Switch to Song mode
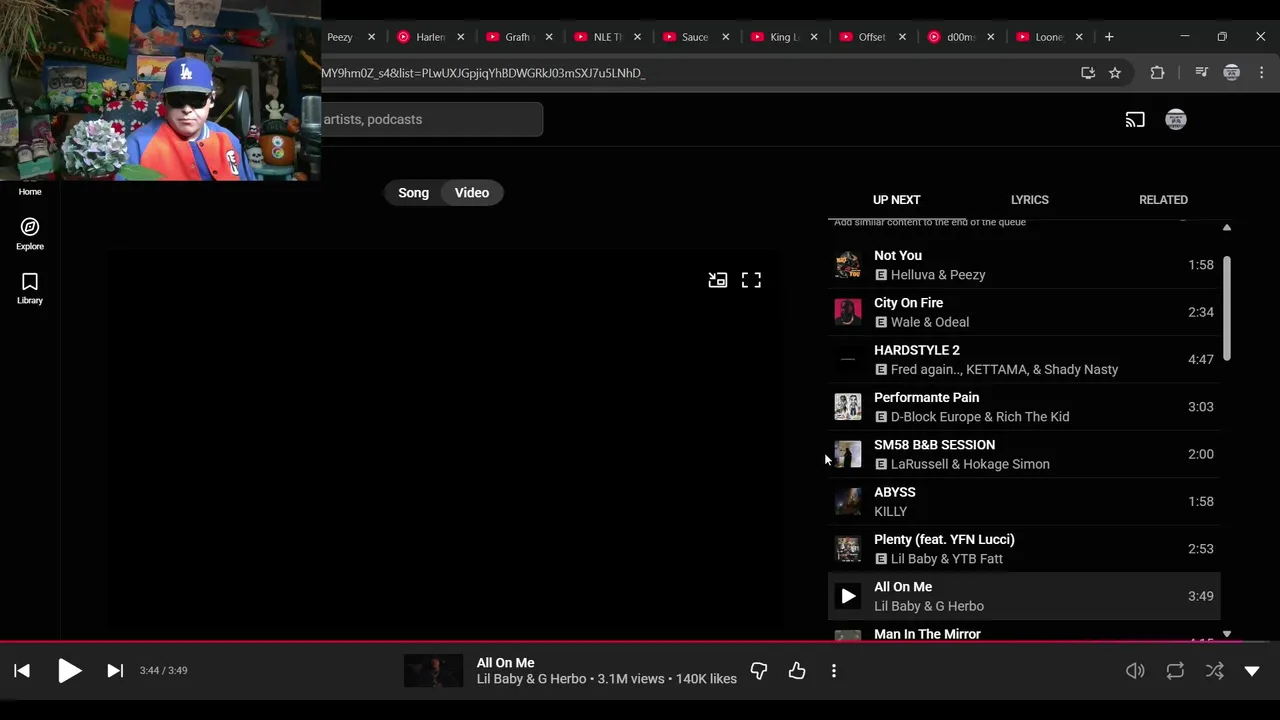Viewport: 1280px width, 720px height. click(x=414, y=193)
